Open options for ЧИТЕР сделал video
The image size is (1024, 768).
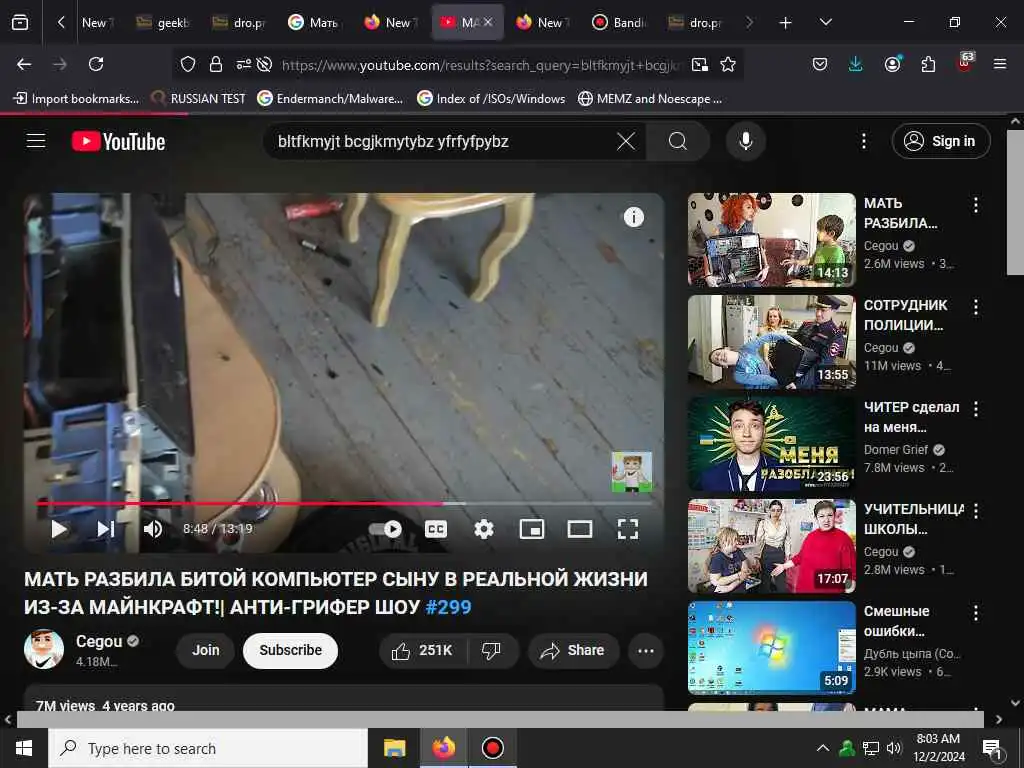pyautogui.click(x=976, y=409)
